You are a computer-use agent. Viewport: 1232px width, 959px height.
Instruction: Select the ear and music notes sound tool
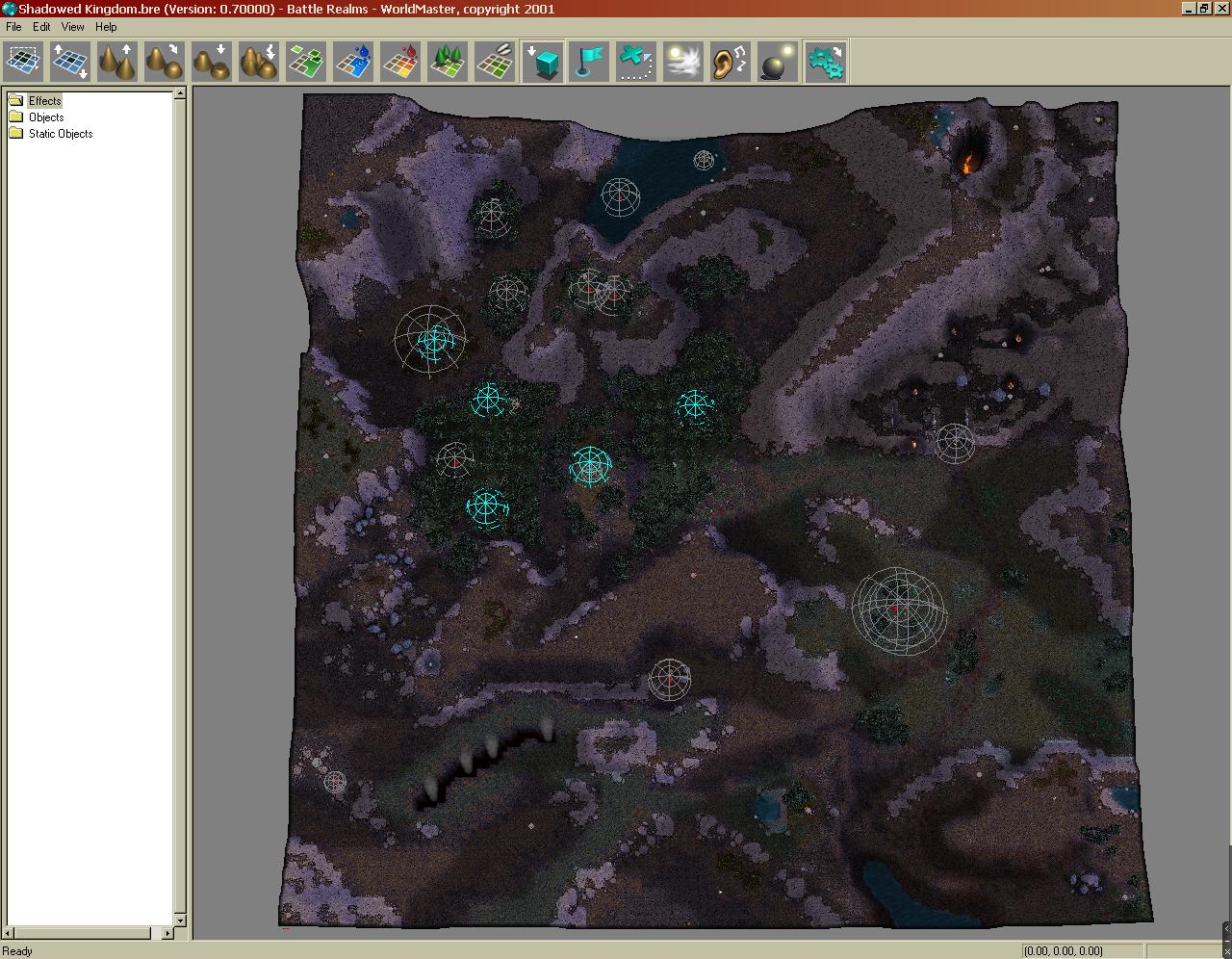tap(731, 62)
